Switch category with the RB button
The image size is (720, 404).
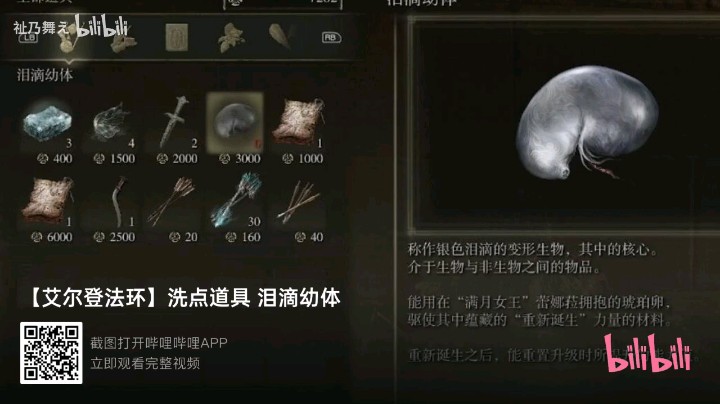pos(331,38)
